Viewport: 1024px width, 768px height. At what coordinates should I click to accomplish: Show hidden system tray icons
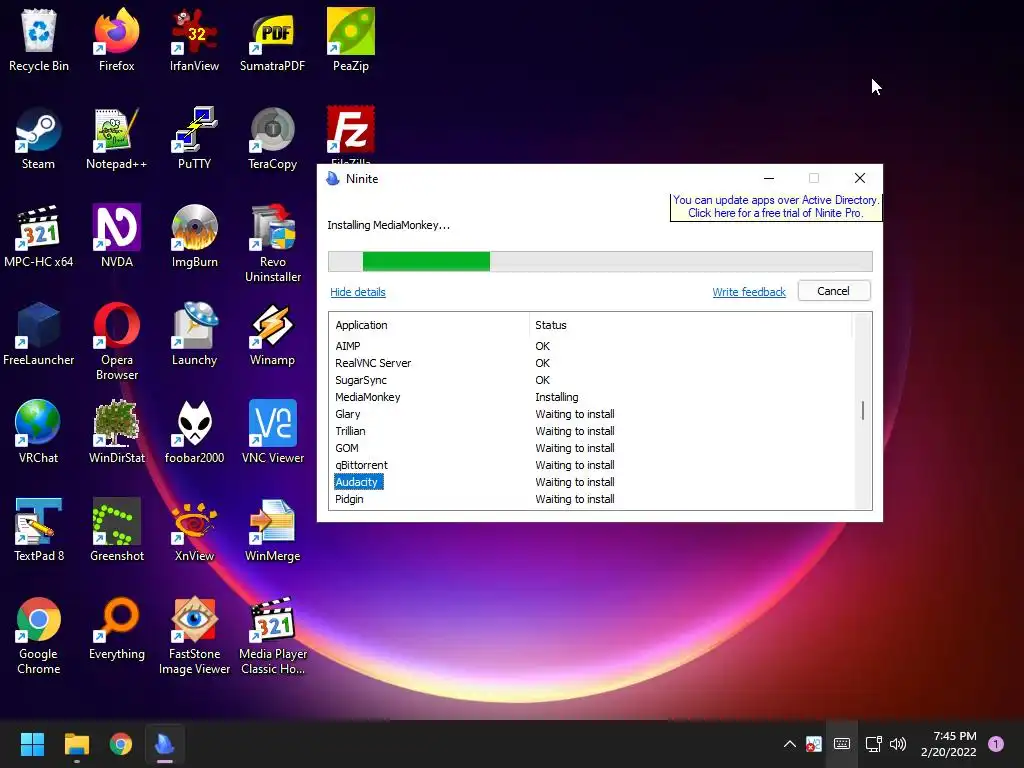coord(789,744)
